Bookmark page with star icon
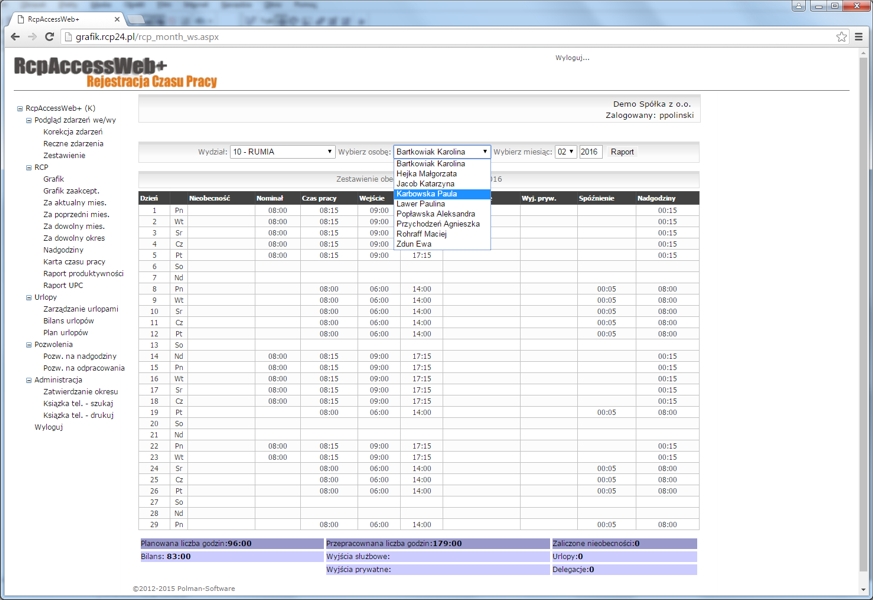The width and height of the screenshot is (873, 600). click(x=841, y=37)
